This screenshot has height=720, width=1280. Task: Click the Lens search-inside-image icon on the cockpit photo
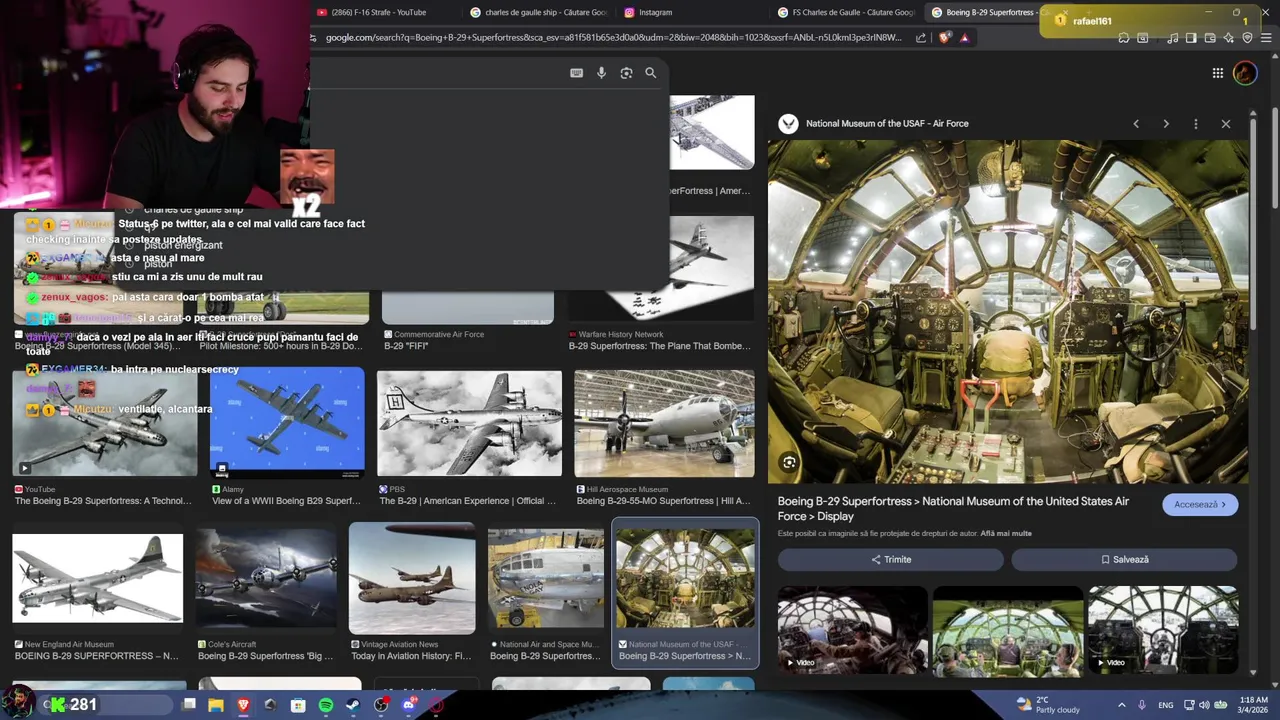click(x=789, y=462)
